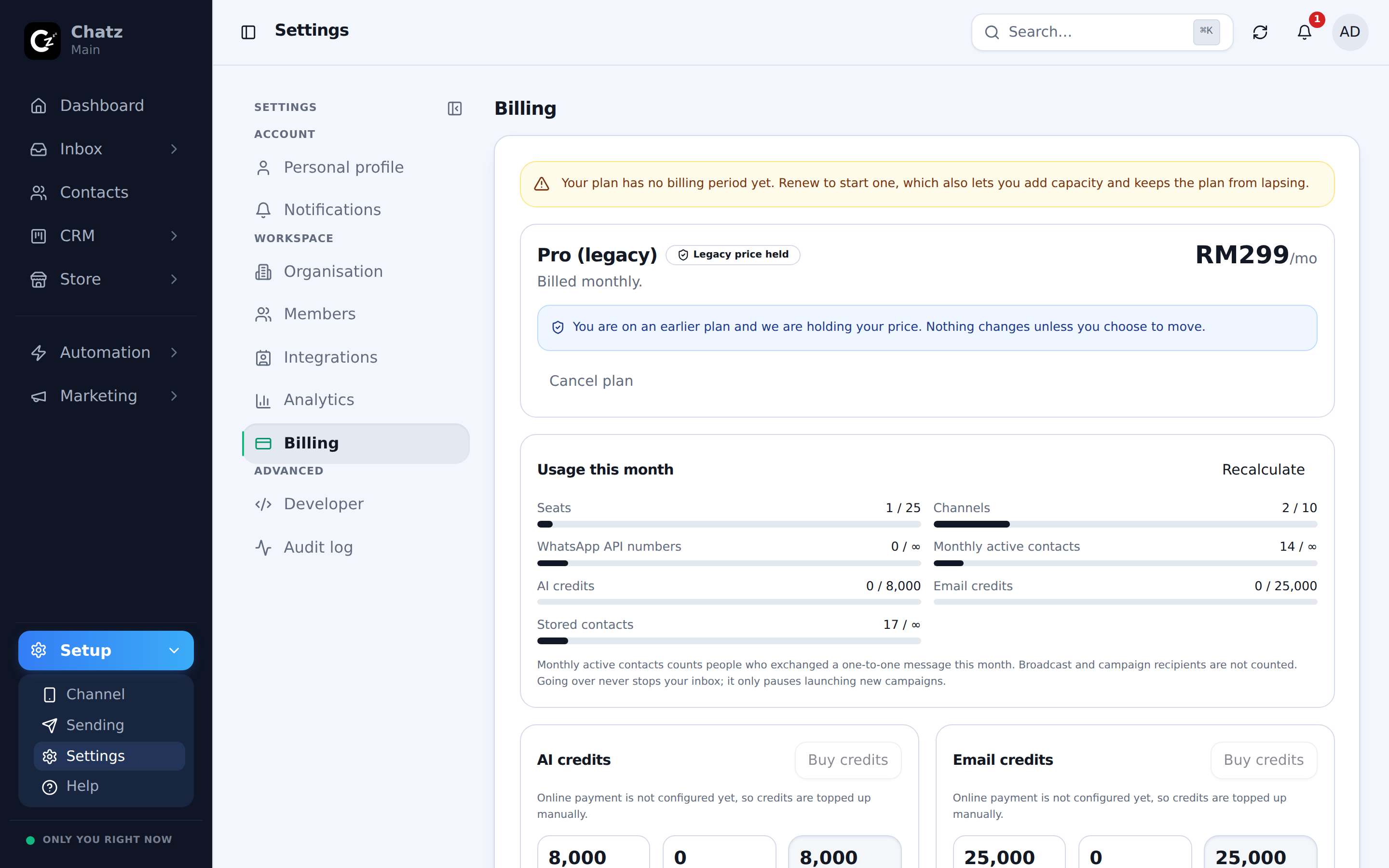Click the Marketing megaphone icon

point(39,396)
